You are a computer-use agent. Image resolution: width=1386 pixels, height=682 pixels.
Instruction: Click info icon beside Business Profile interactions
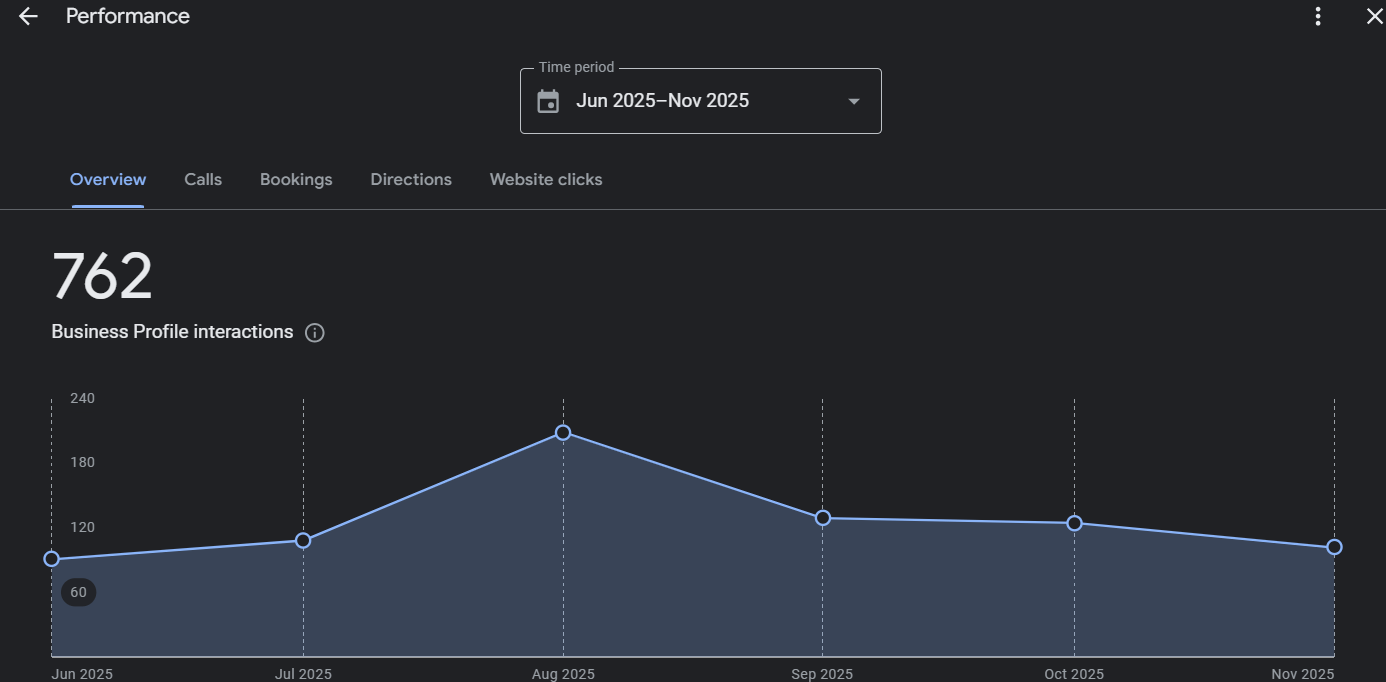click(x=314, y=333)
